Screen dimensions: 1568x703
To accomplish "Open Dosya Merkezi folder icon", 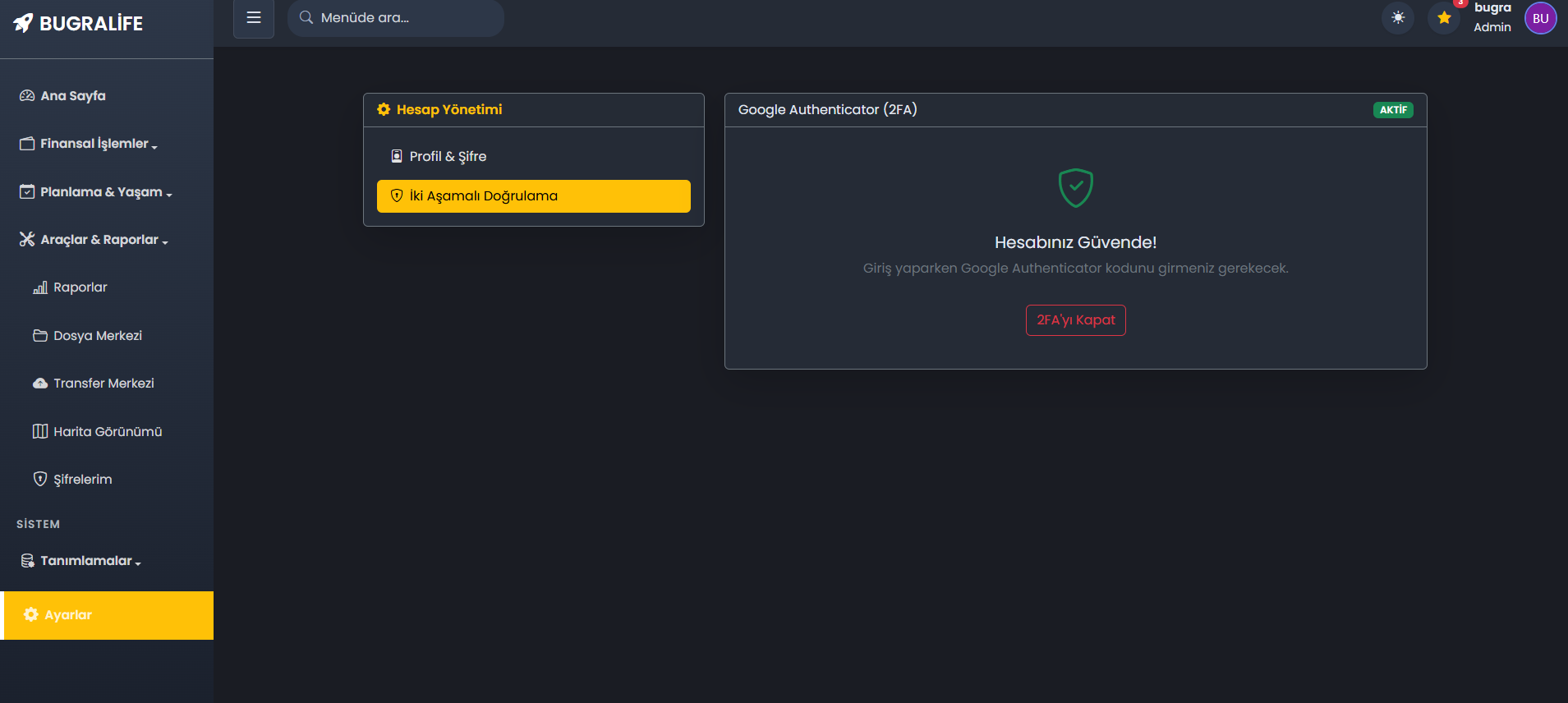I will (x=40, y=336).
